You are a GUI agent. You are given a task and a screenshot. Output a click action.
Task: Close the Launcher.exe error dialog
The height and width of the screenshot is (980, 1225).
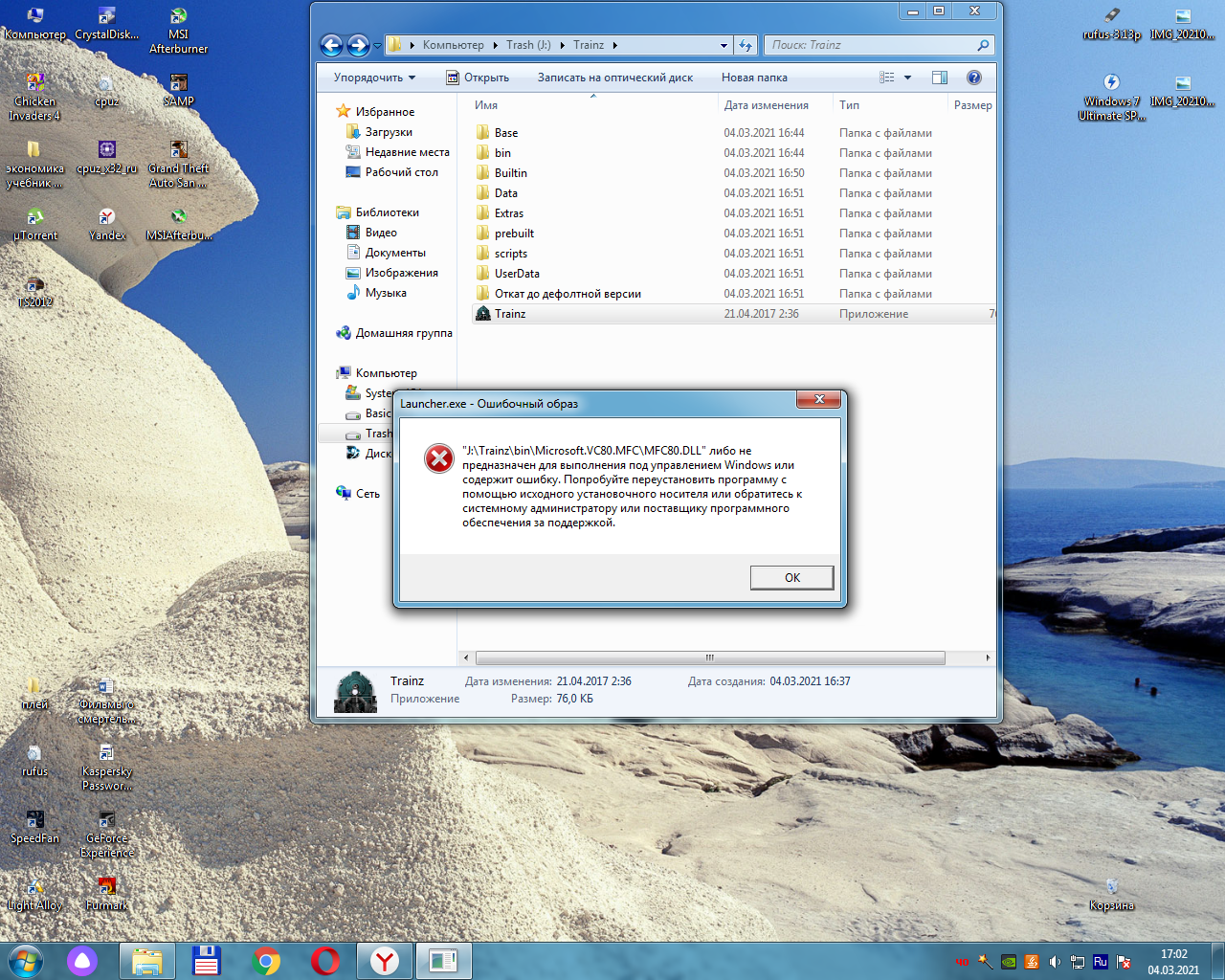tap(819, 399)
